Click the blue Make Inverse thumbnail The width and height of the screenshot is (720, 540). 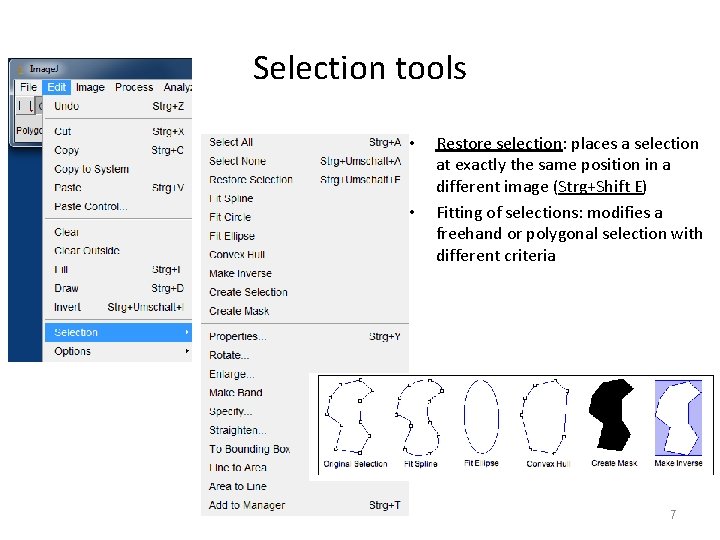(x=679, y=418)
